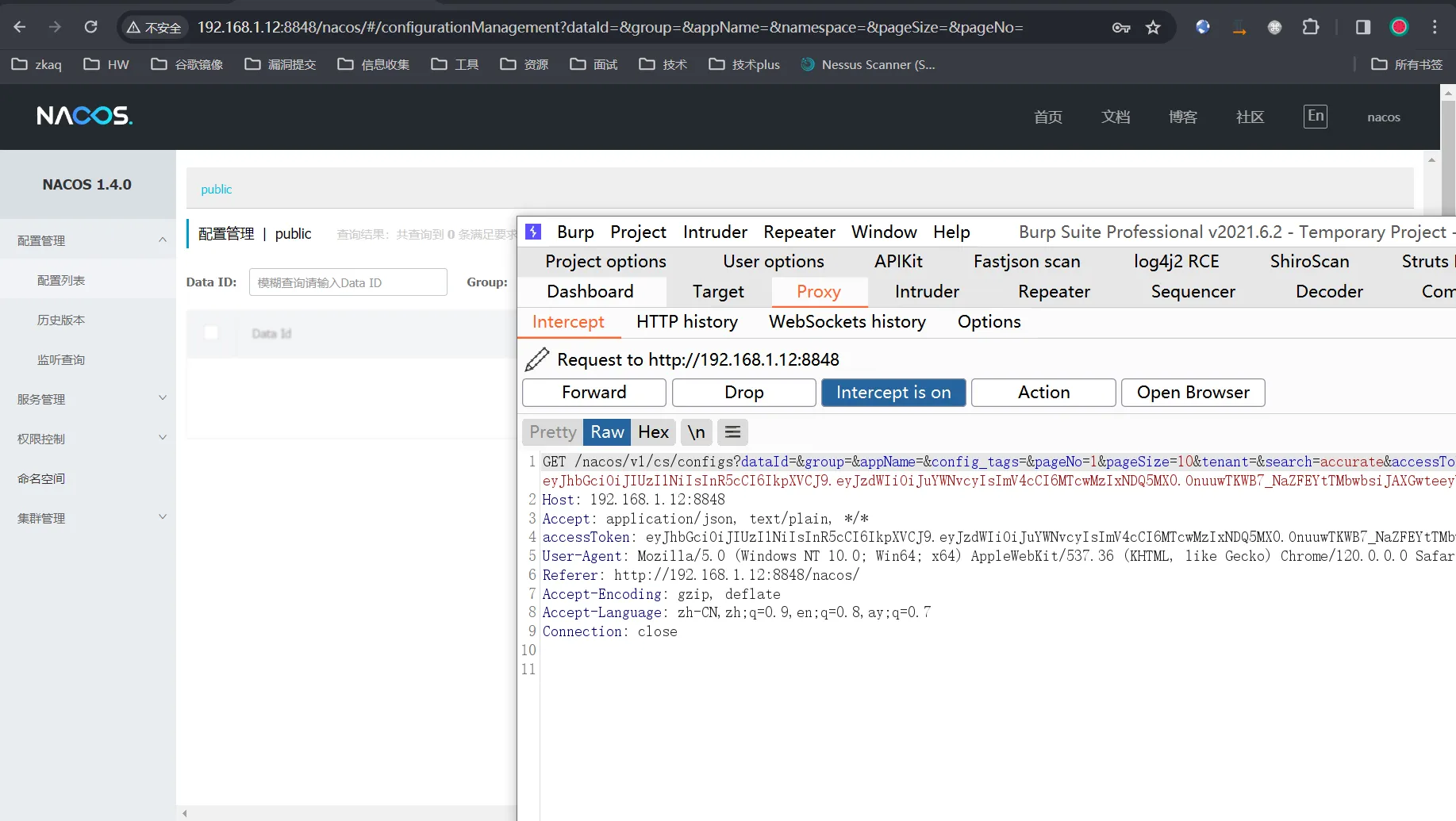
Task: Open the browser extensions puzzle icon
Action: 1310,26
